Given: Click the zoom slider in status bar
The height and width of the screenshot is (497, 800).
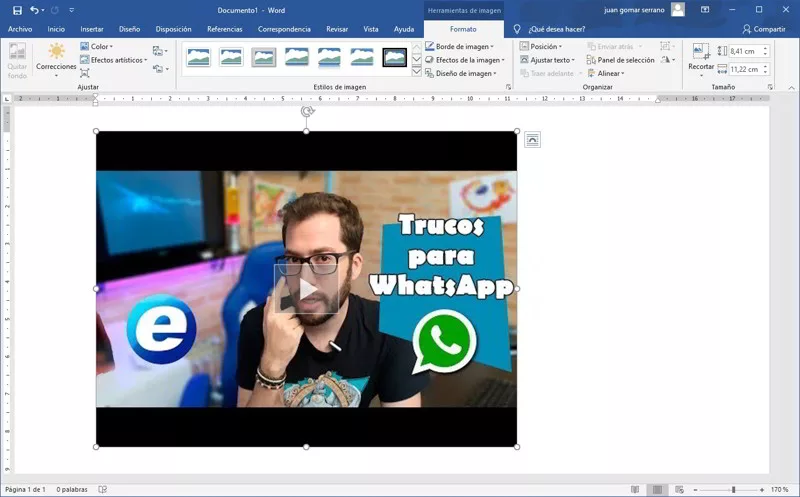Looking at the screenshot, I should tap(733, 489).
